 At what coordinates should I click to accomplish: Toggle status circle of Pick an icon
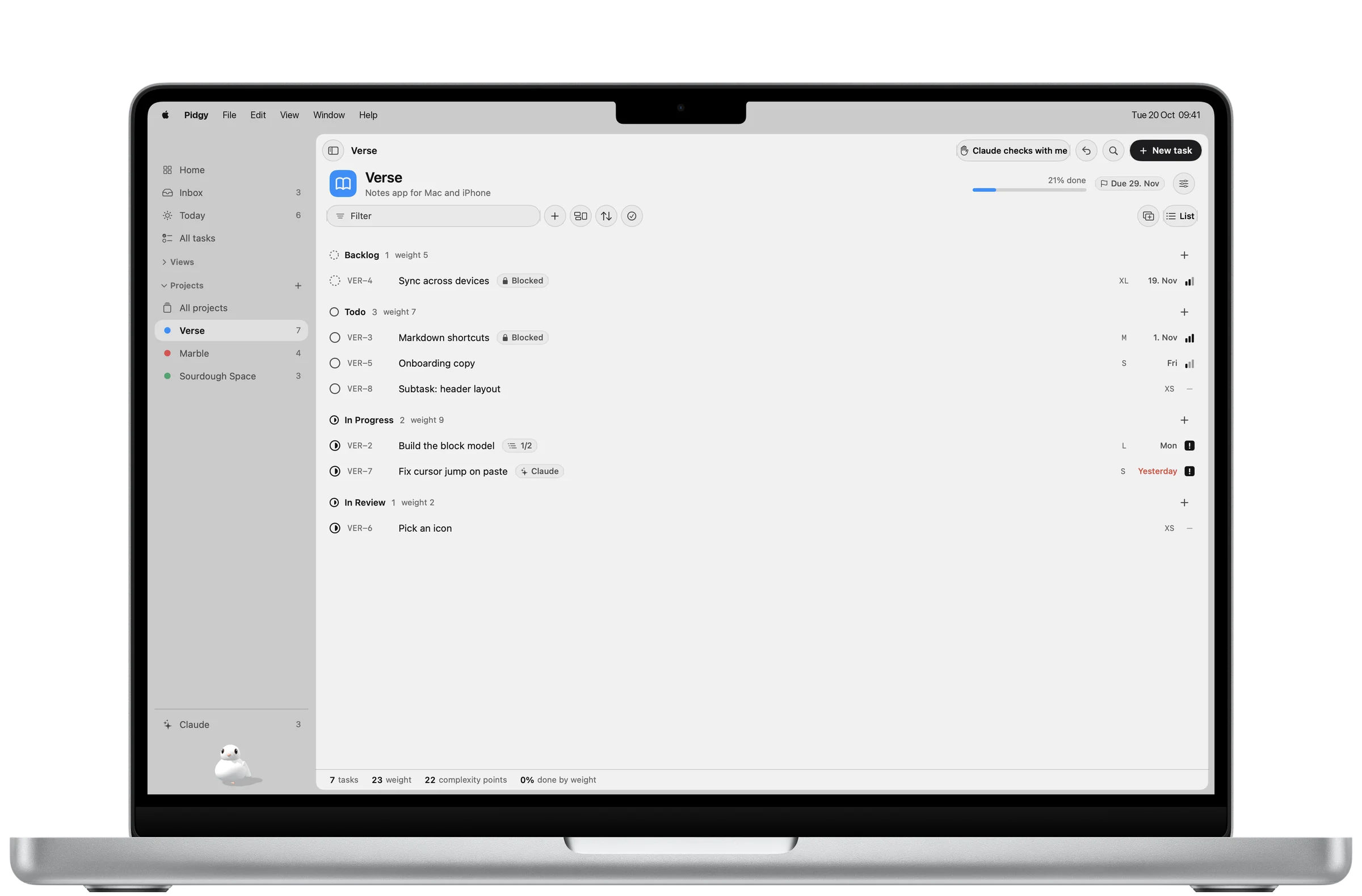[x=335, y=529]
